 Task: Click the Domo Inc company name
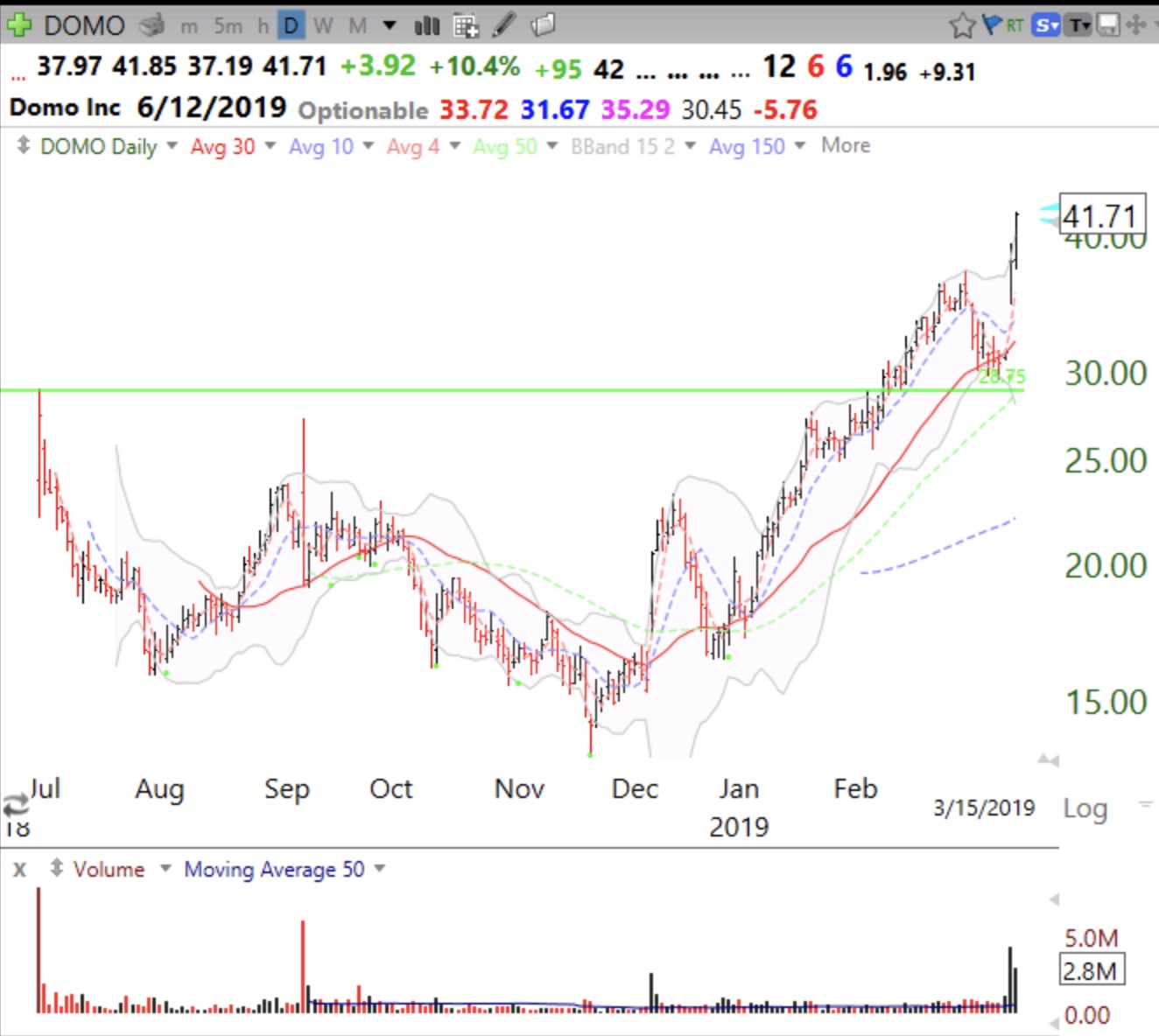coord(65,108)
